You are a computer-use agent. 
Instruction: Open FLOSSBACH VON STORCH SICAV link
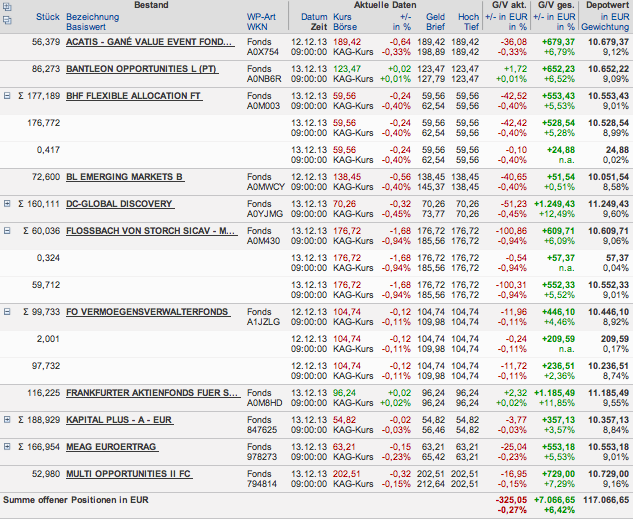tap(151, 231)
